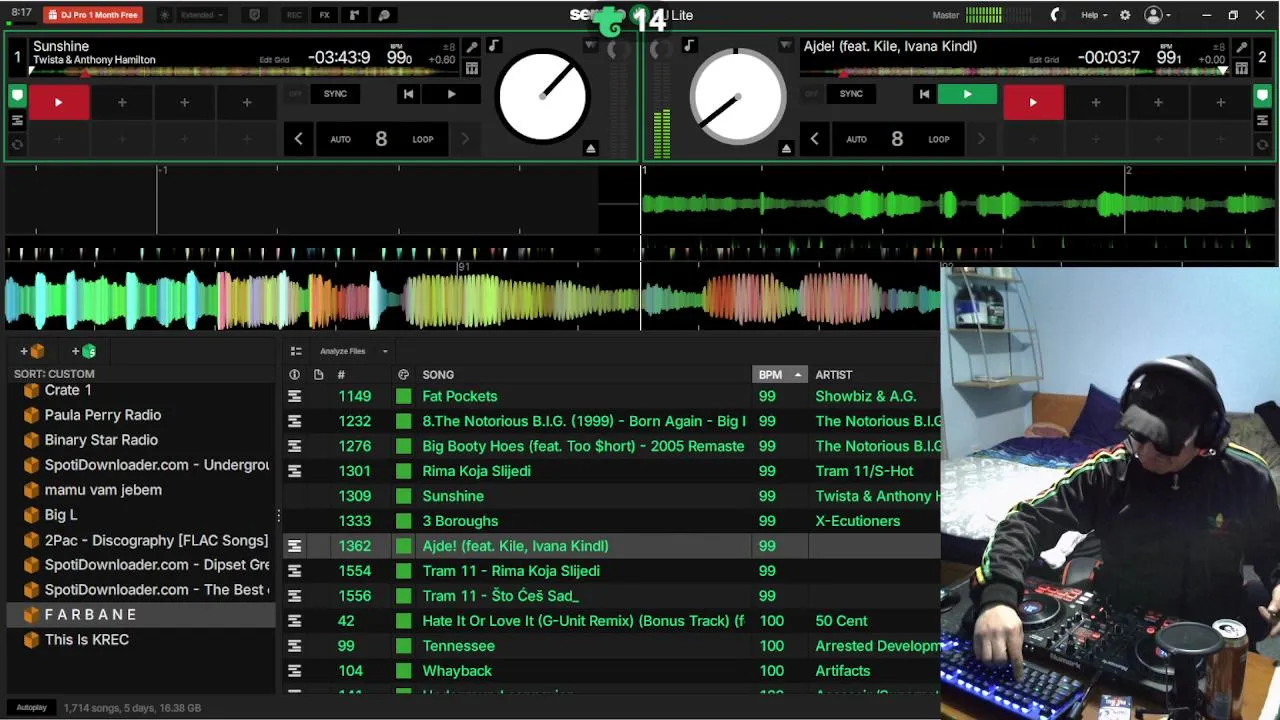Toggle the day mode sun icon
This screenshot has height=720, width=1280.
tap(165, 15)
